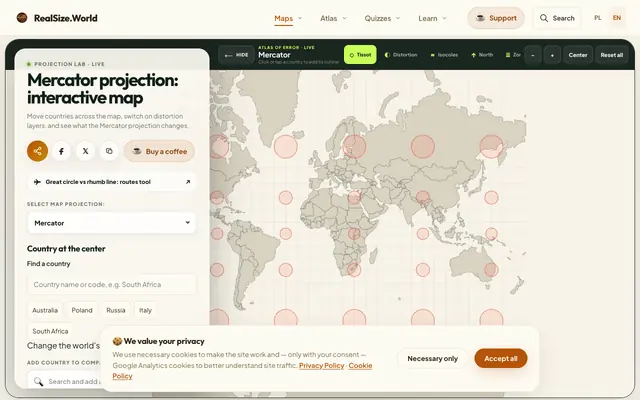This screenshot has height=400, width=640.
Task: Click the Tissot circle over Russia's far east
Action: coord(491,147)
